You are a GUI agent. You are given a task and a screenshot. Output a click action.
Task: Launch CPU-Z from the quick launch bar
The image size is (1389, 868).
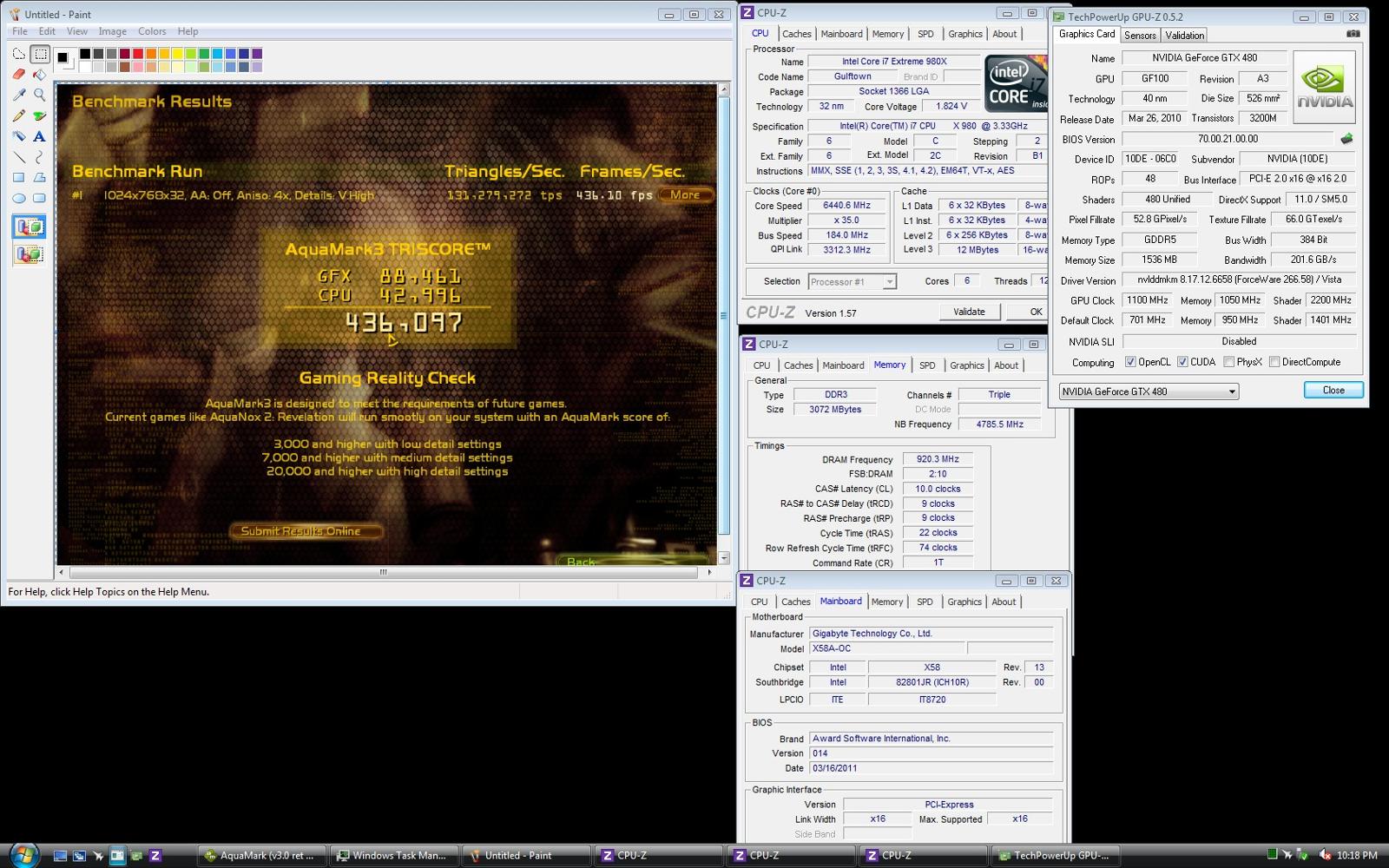tap(155, 856)
